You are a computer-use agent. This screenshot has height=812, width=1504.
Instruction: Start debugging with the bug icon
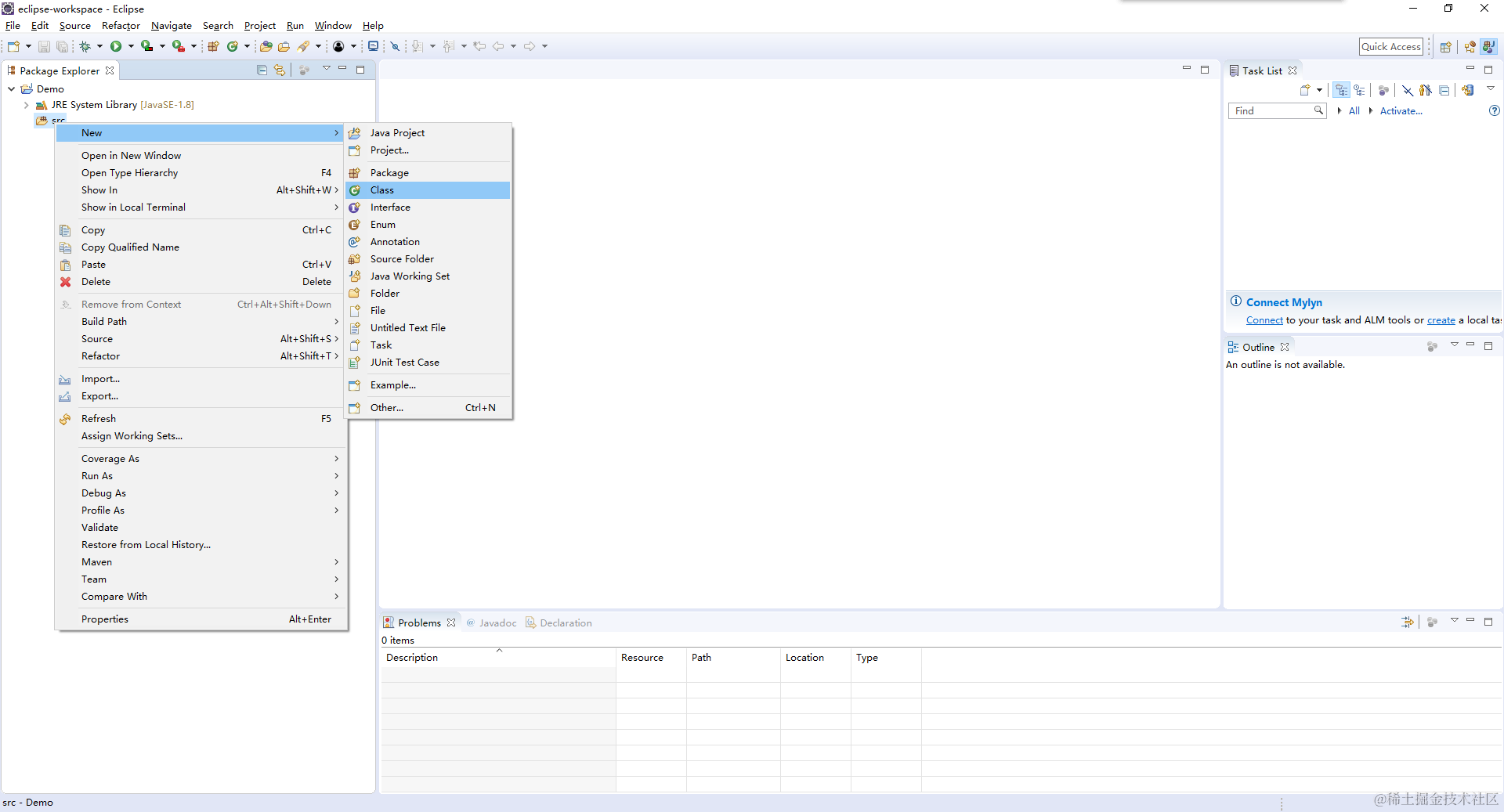tap(85, 46)
